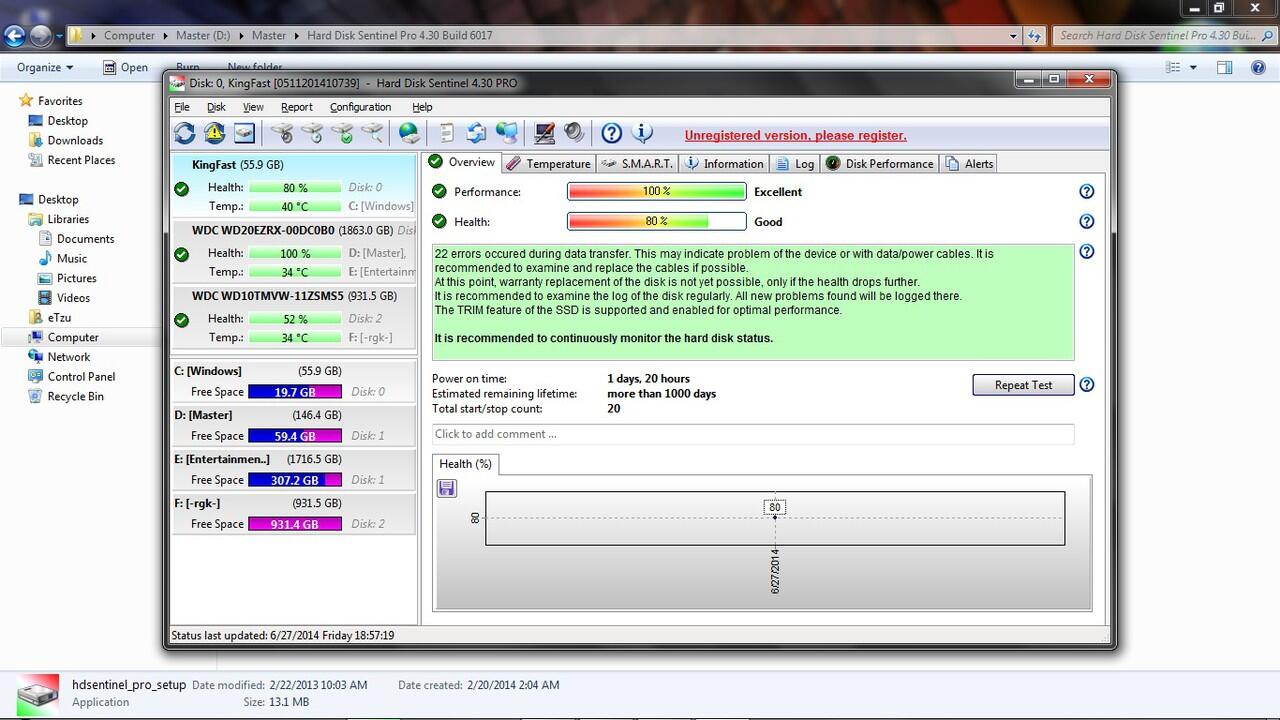Click the comment field 'Click to add comment'
The width and height of the screenshot is (1280, 720).
(x=753, y=434)
